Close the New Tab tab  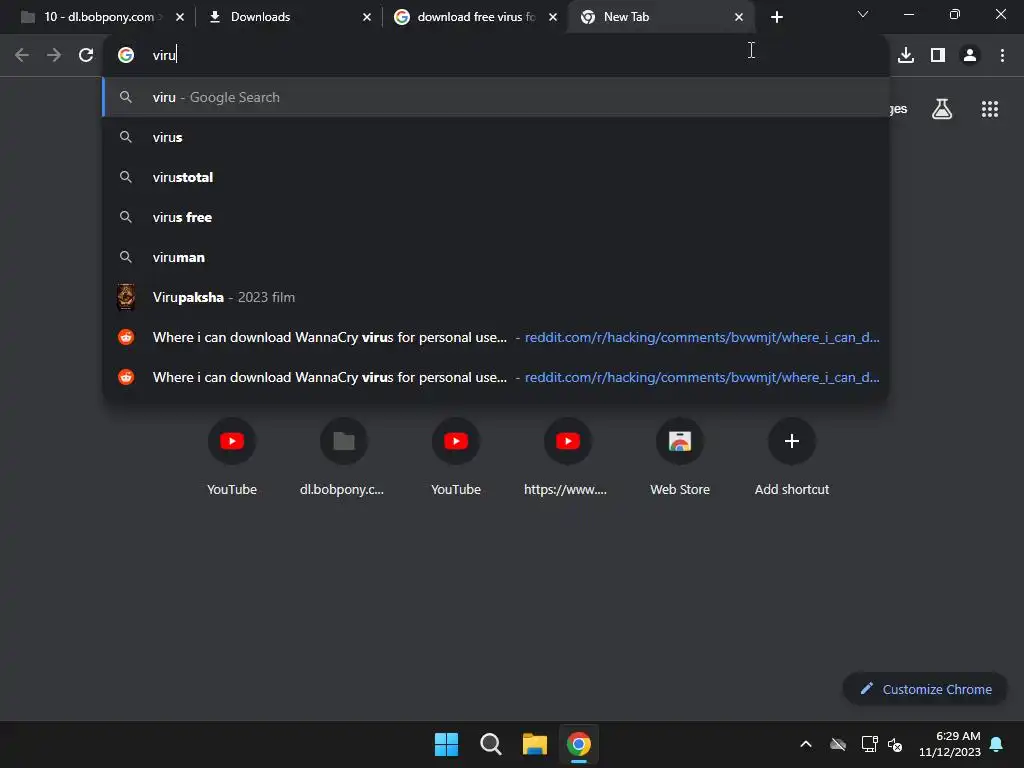coord(739,17)
